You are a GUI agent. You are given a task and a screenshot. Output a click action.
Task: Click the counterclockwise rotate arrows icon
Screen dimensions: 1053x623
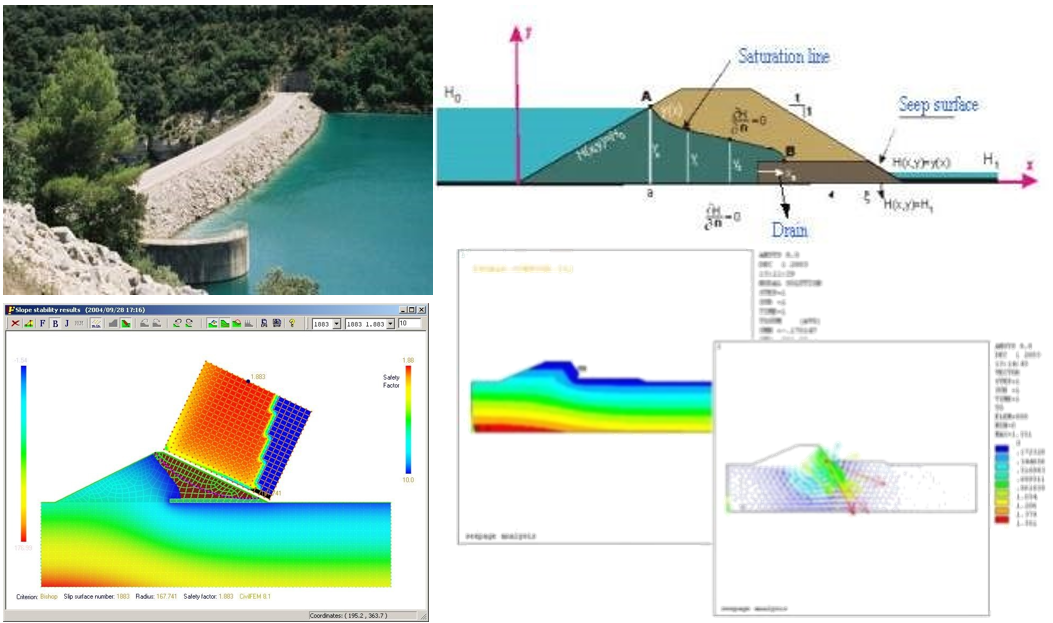pyautogui.click(x=176, y=323)
